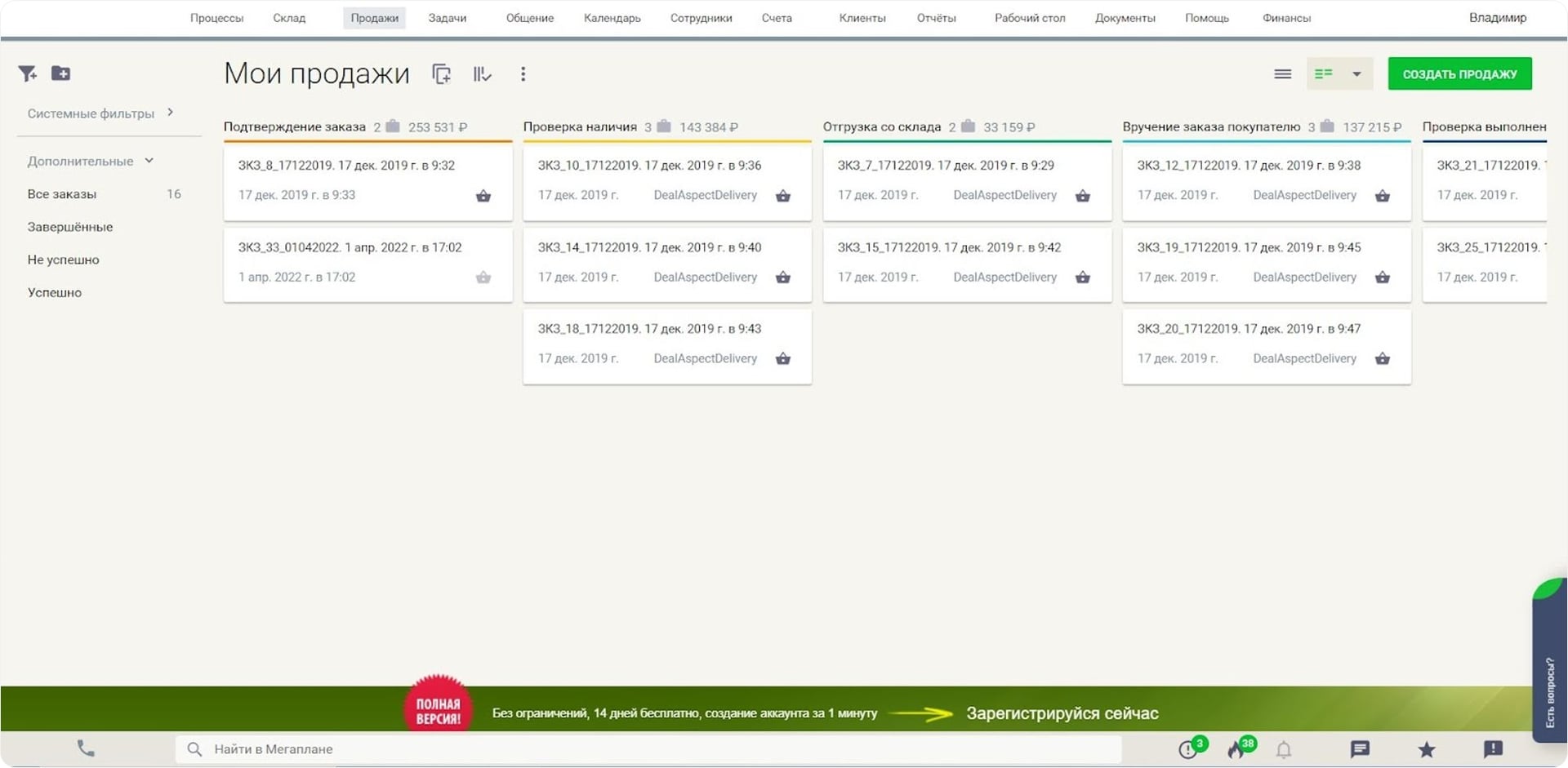
Task: Open the favorites star icon
Action: (x=1426, y=749)
